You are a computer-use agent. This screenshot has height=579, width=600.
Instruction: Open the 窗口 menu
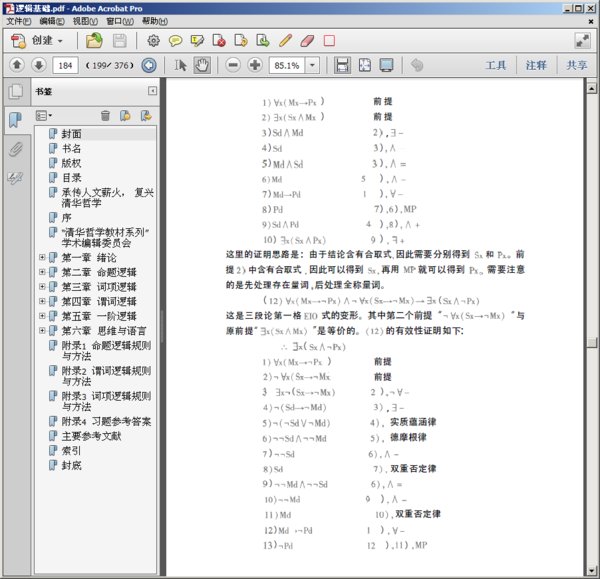pyautogui.click(x=119, y=21)
